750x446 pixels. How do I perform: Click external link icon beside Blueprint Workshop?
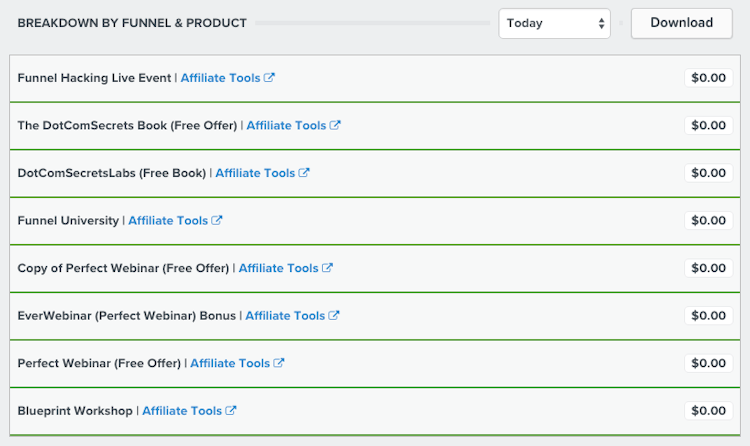pyautogui.click(x=232, y=411)
